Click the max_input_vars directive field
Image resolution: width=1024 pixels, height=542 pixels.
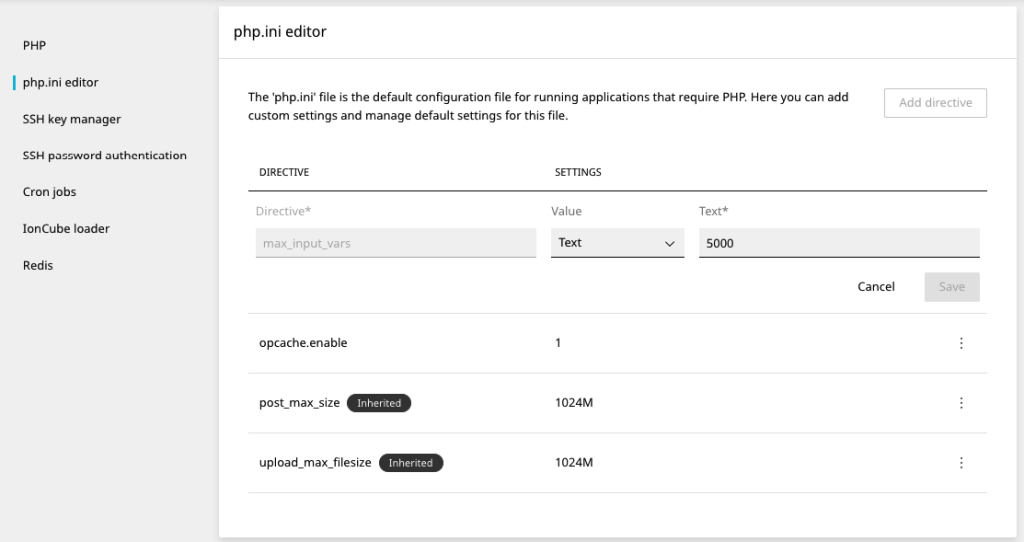click(x=396, y=243)
